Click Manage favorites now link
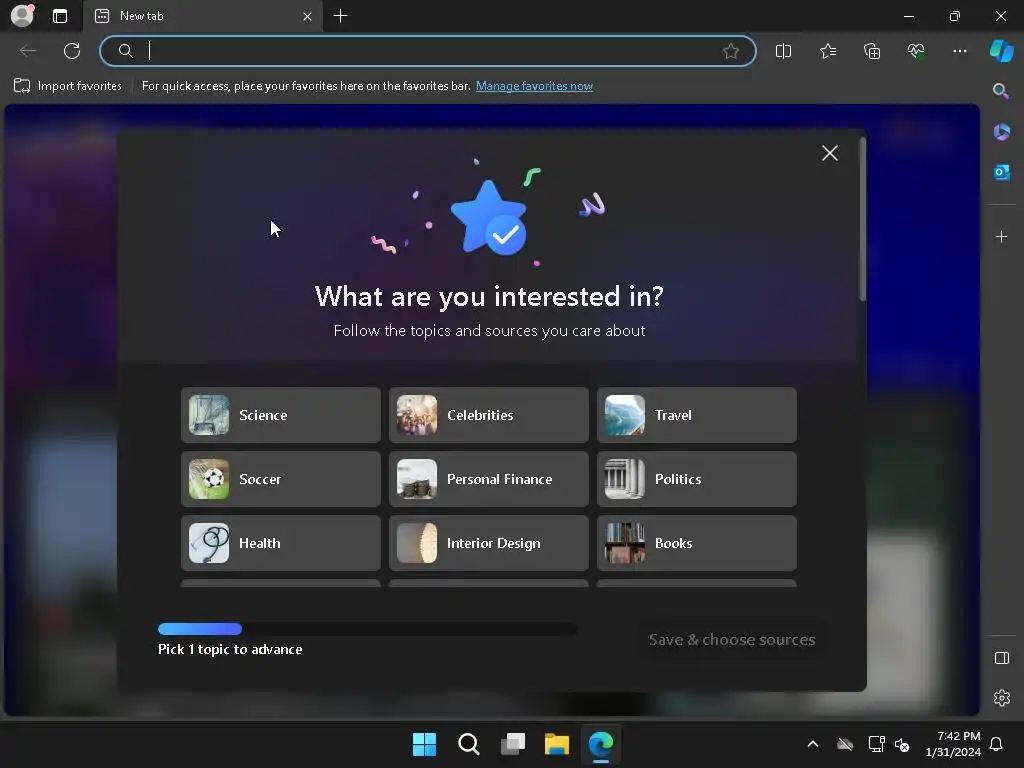The image size is (1024, 768). (534, 86)
